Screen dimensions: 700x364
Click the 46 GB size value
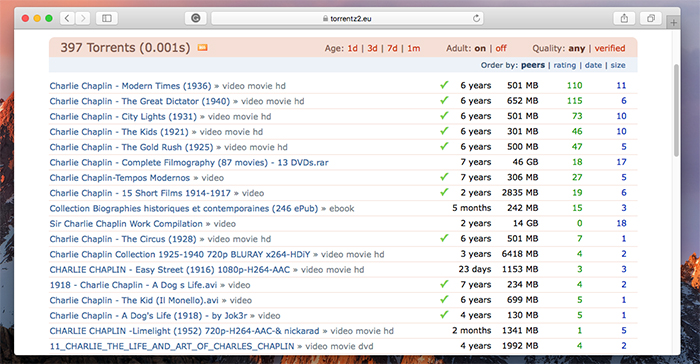tap(525, 162)
